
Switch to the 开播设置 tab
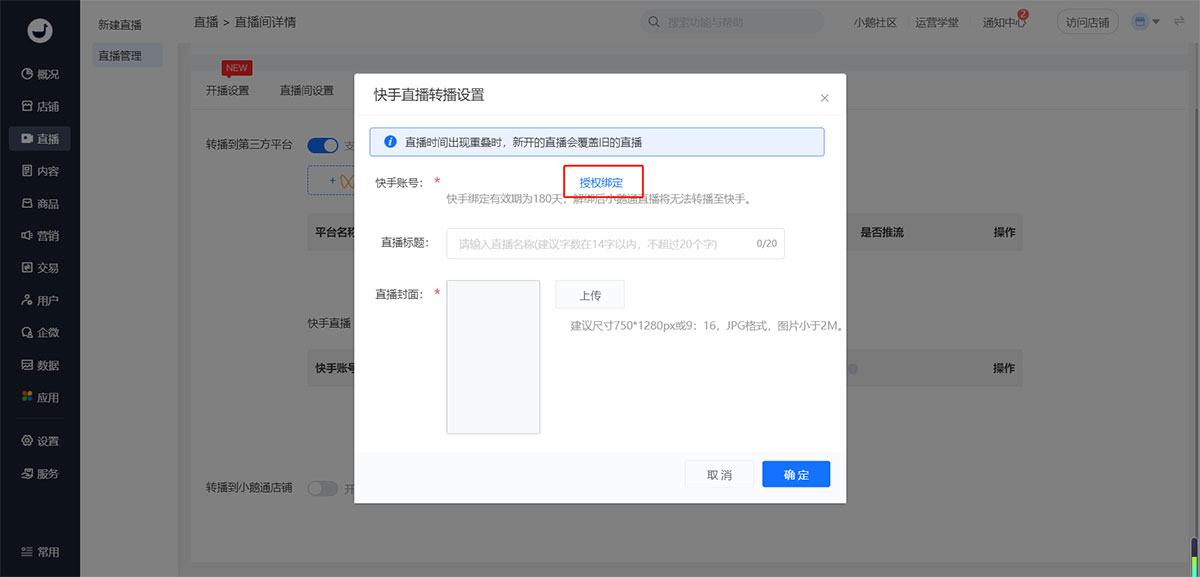point(227,91)
